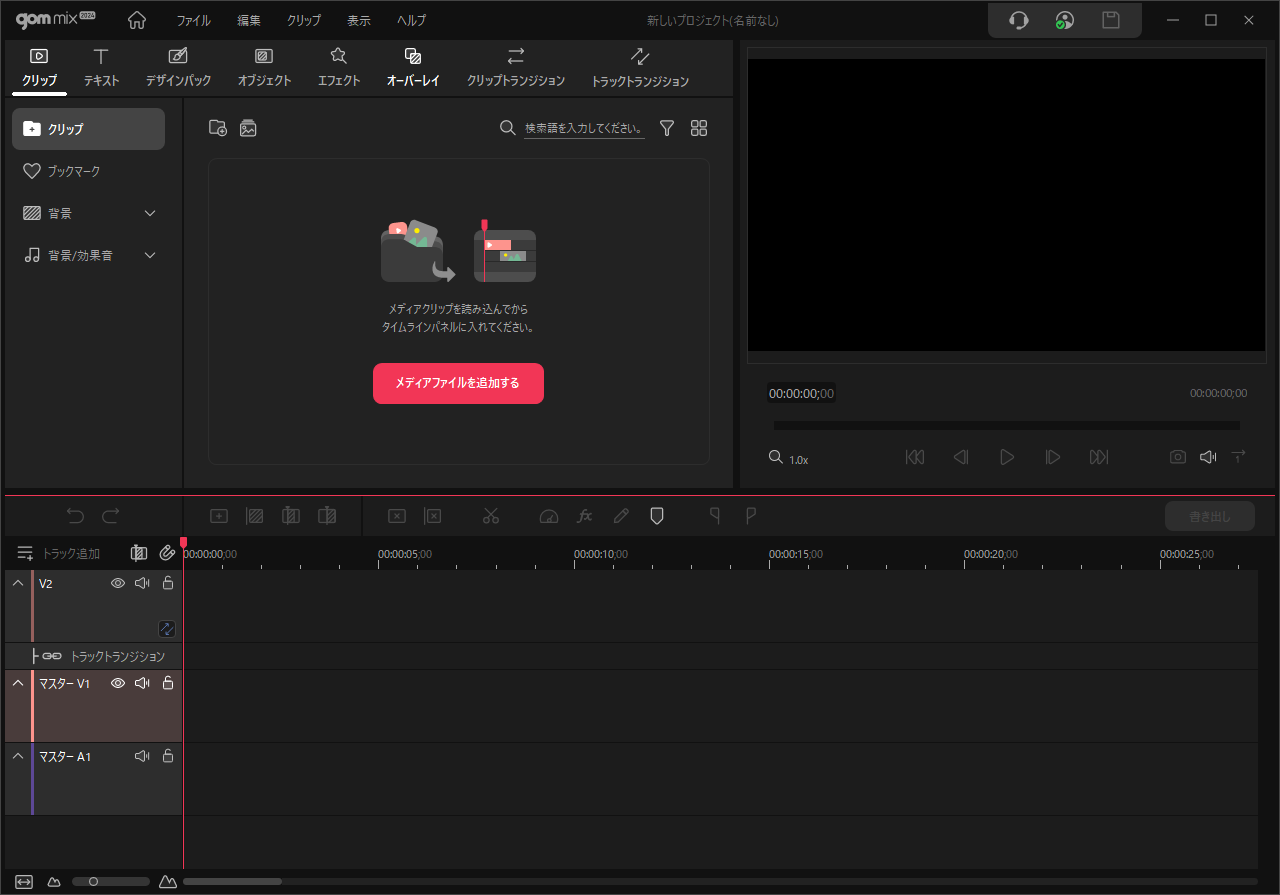Switch clip list to grid view icon
Image resolution: width=1280 pixels, height=895 pixels.
(699, 128)
